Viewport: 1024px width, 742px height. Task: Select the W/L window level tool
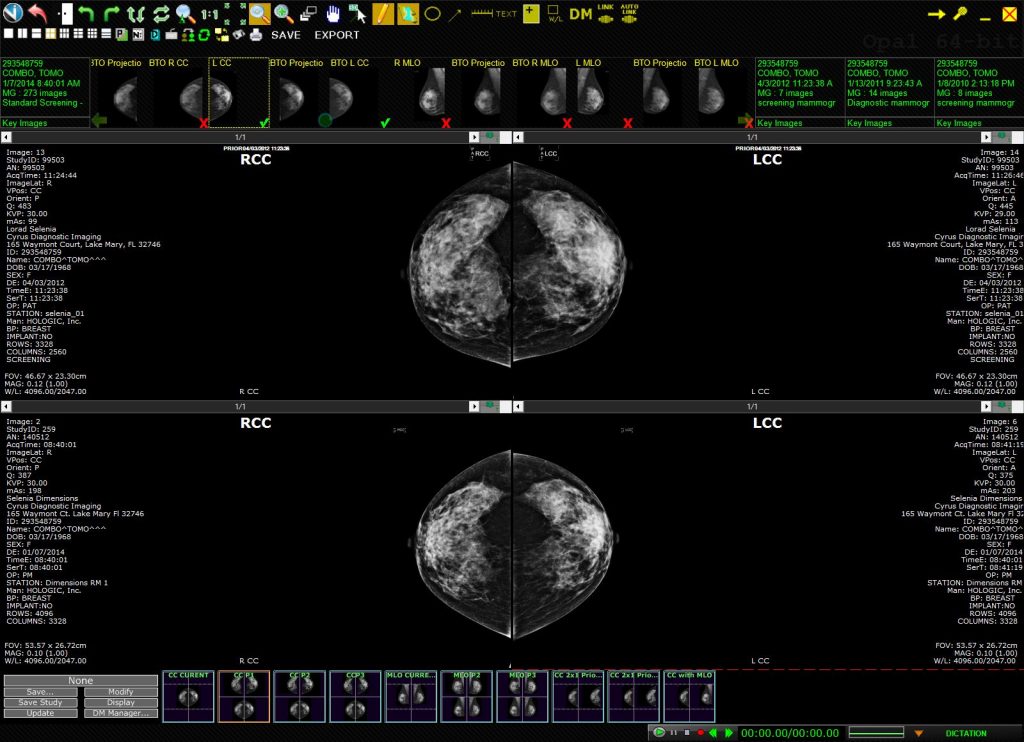point(553,14)
